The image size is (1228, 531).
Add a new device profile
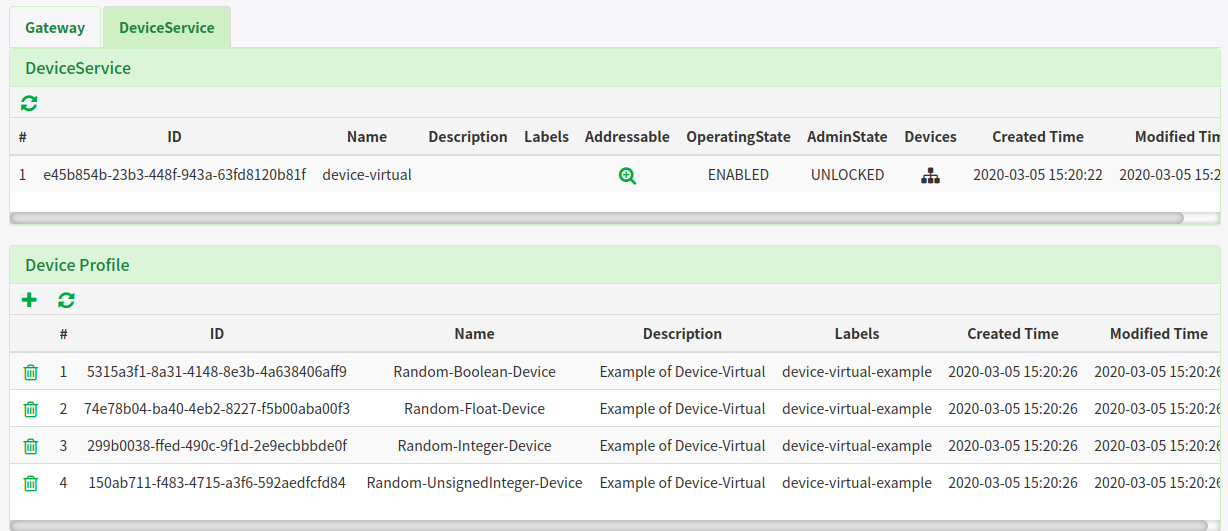29,300
